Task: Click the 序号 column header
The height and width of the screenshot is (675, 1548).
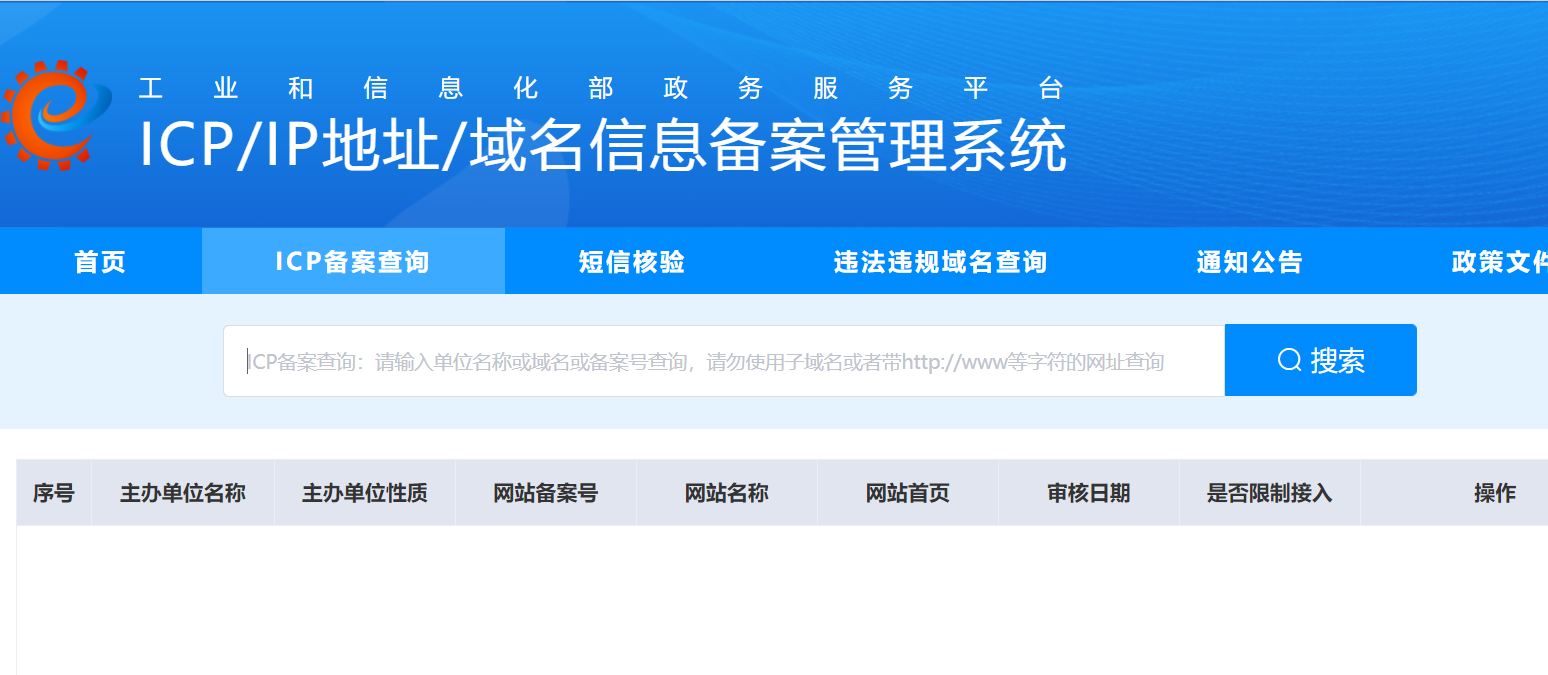Action: click(x=54, y=493)
